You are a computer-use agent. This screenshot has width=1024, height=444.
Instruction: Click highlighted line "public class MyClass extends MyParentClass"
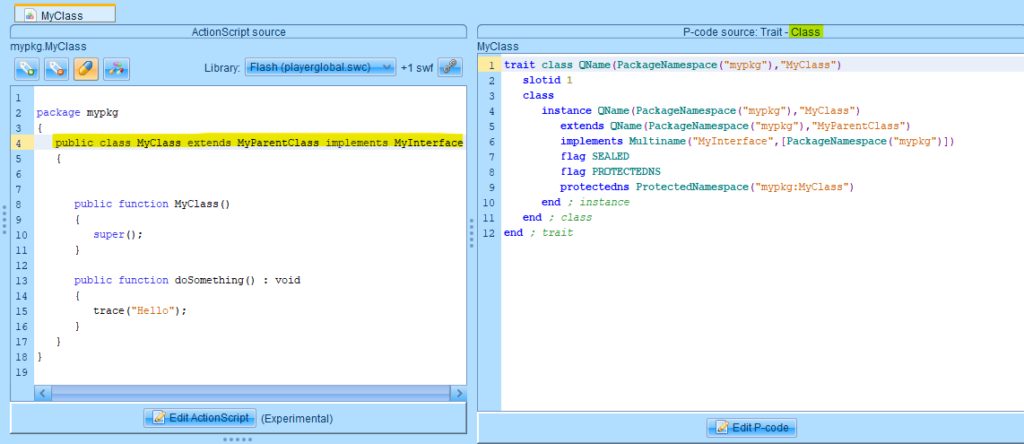tap(259, 142)
